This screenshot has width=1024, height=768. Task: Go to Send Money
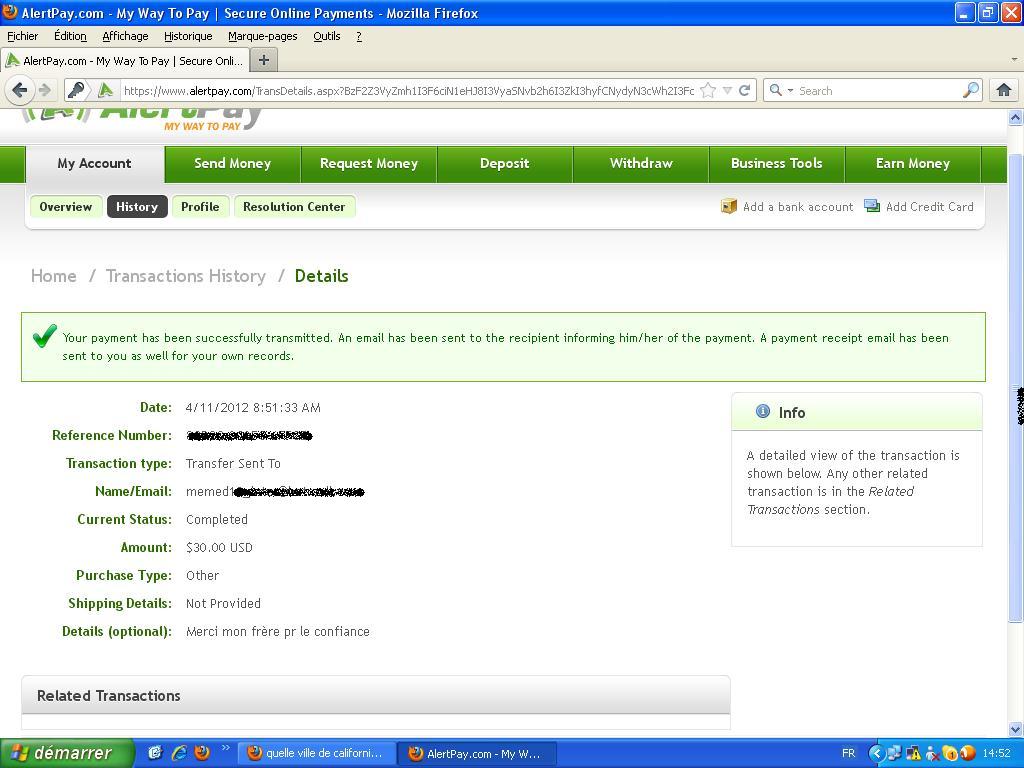pyautogui.click(x=232, y=163)
